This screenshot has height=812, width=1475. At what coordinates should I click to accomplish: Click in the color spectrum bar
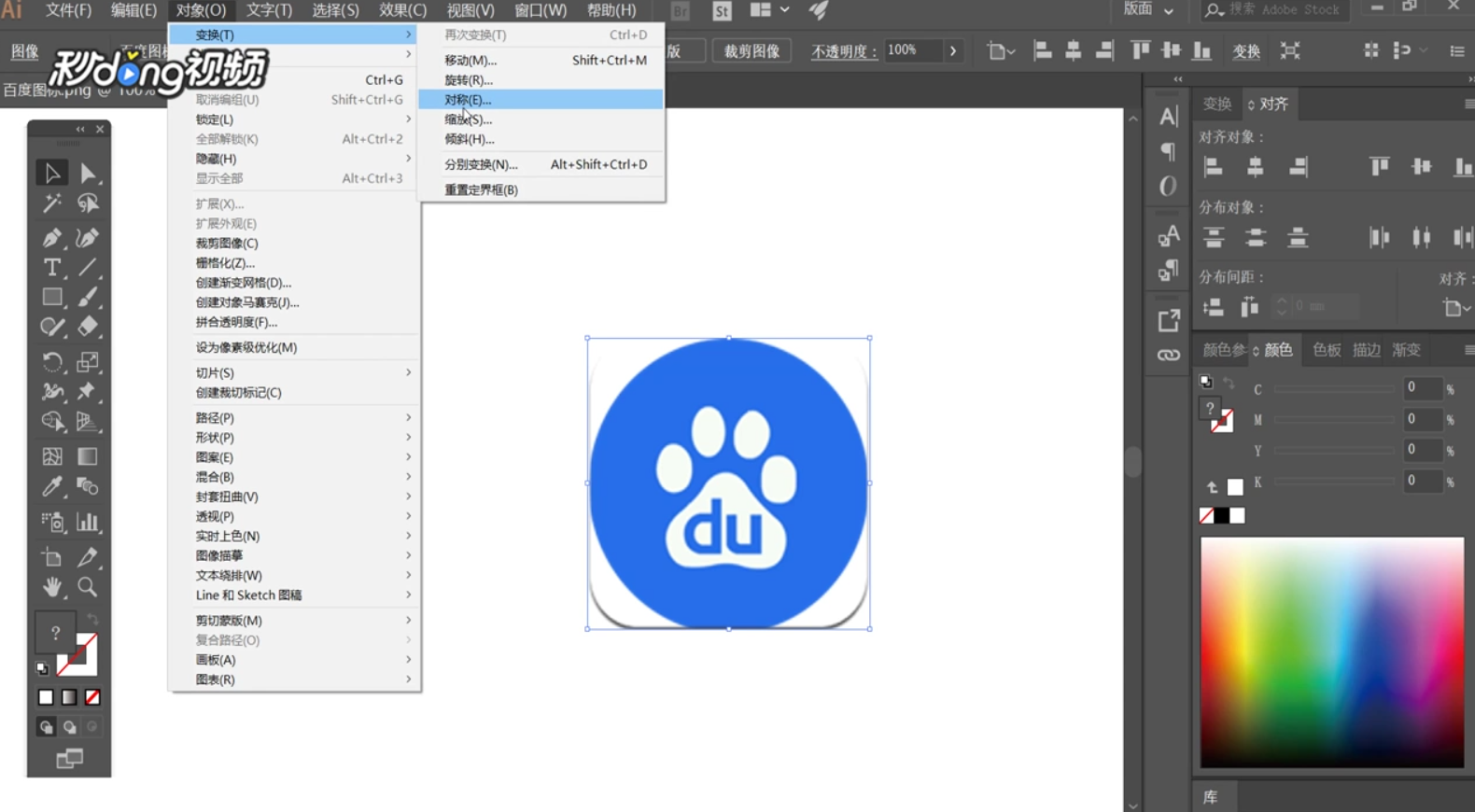(x=1332, y=652)
